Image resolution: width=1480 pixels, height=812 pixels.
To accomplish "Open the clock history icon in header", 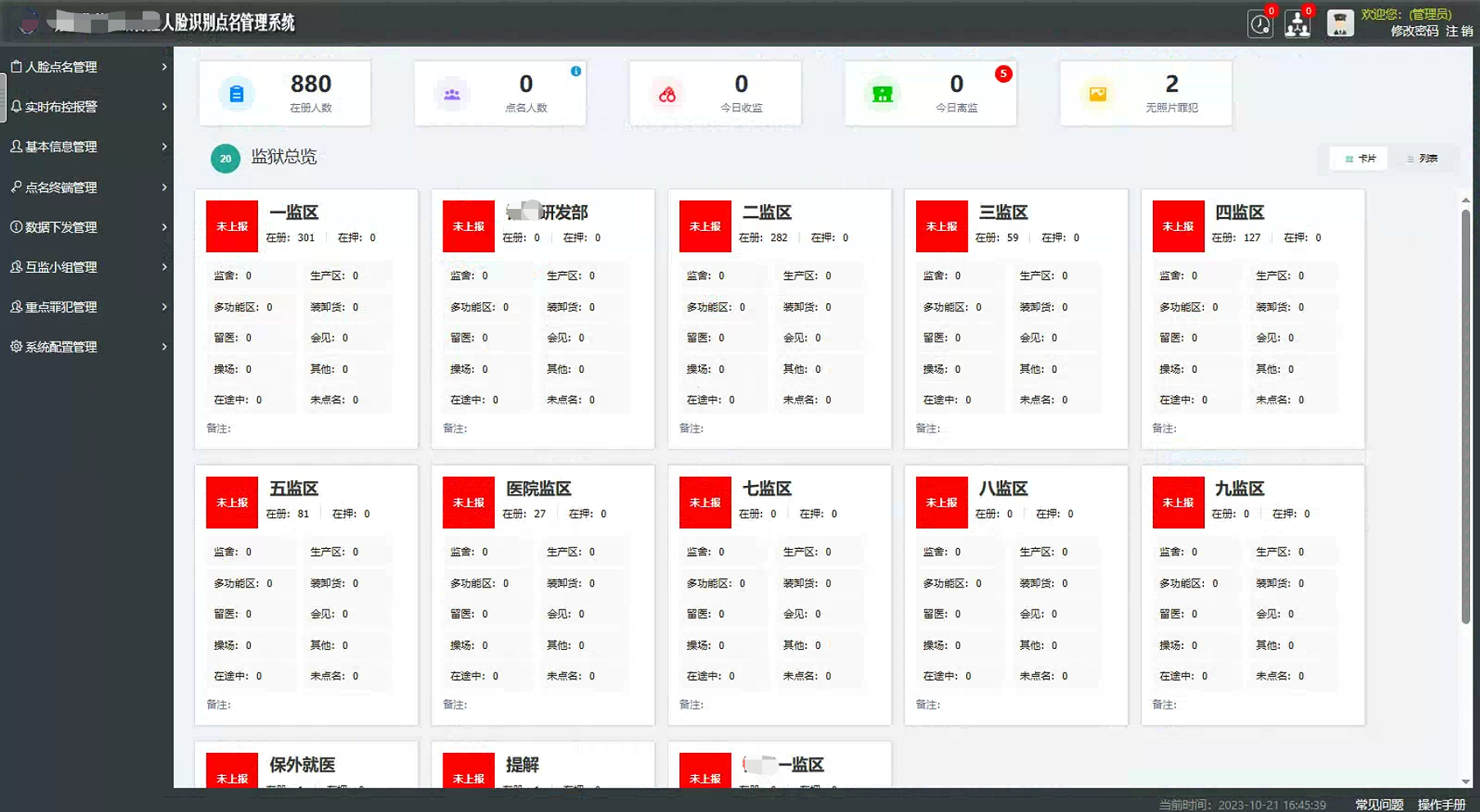I will coord(1260,24).
